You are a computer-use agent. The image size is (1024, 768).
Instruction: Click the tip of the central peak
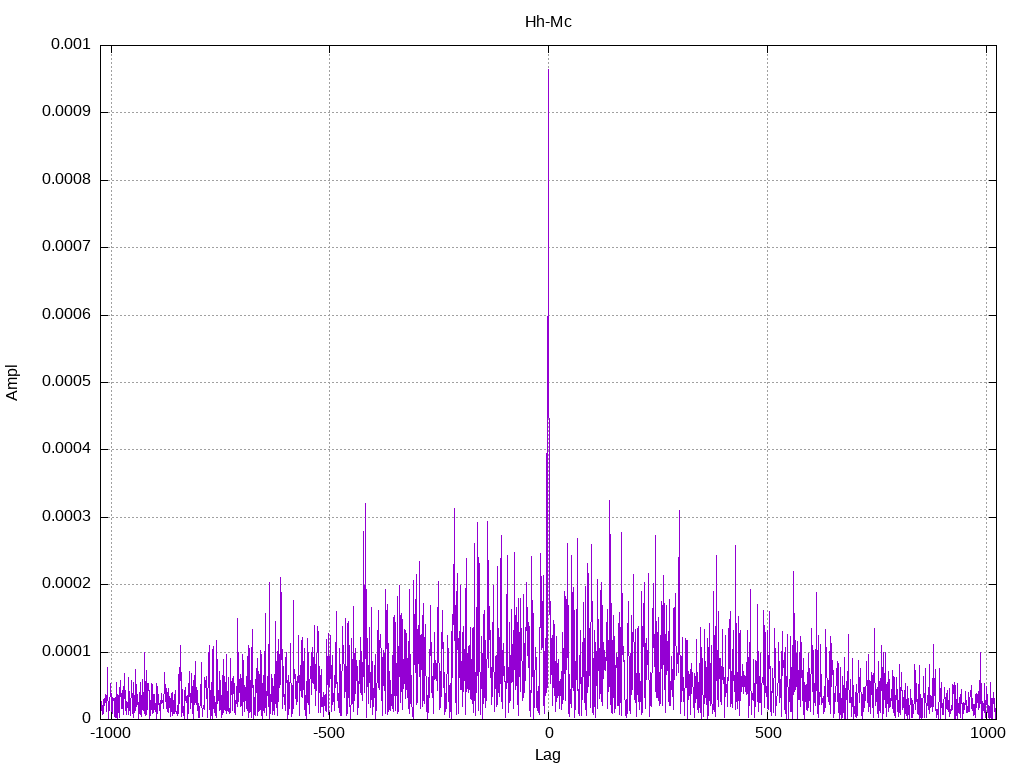548,69
